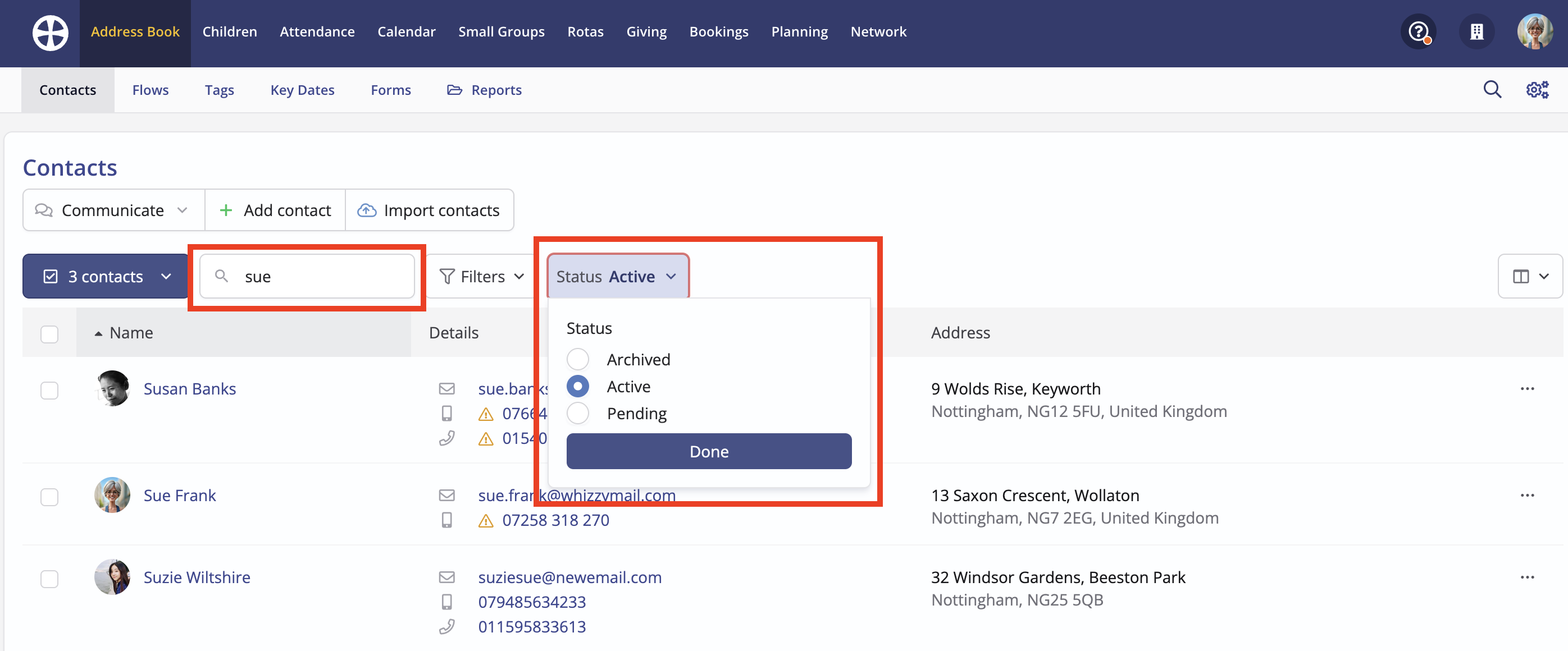Click the ChurchSuite logo icon
The width and height of the screenshot is (1568, 651).
[50, 32]
